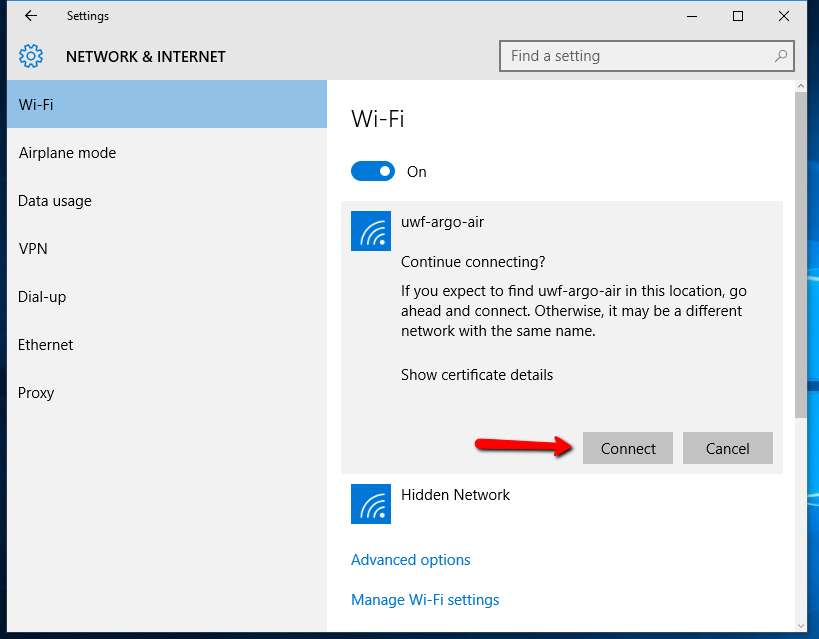Click the Hidden Network Wi-Fi icon
The image size is (819, 639).
pos(371,504)
